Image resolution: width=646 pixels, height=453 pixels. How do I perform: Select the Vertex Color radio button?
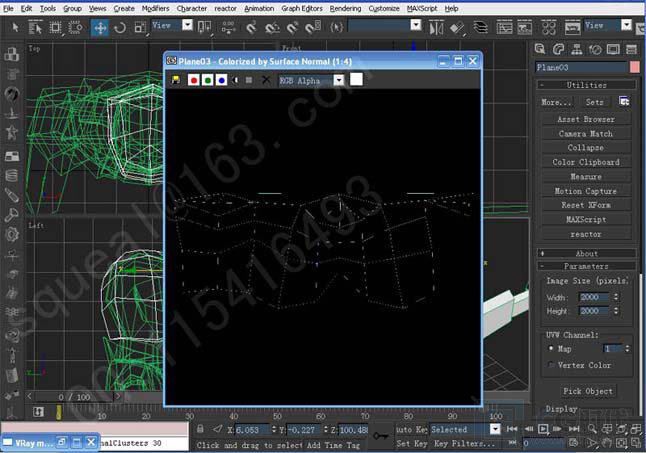(551, 365)
